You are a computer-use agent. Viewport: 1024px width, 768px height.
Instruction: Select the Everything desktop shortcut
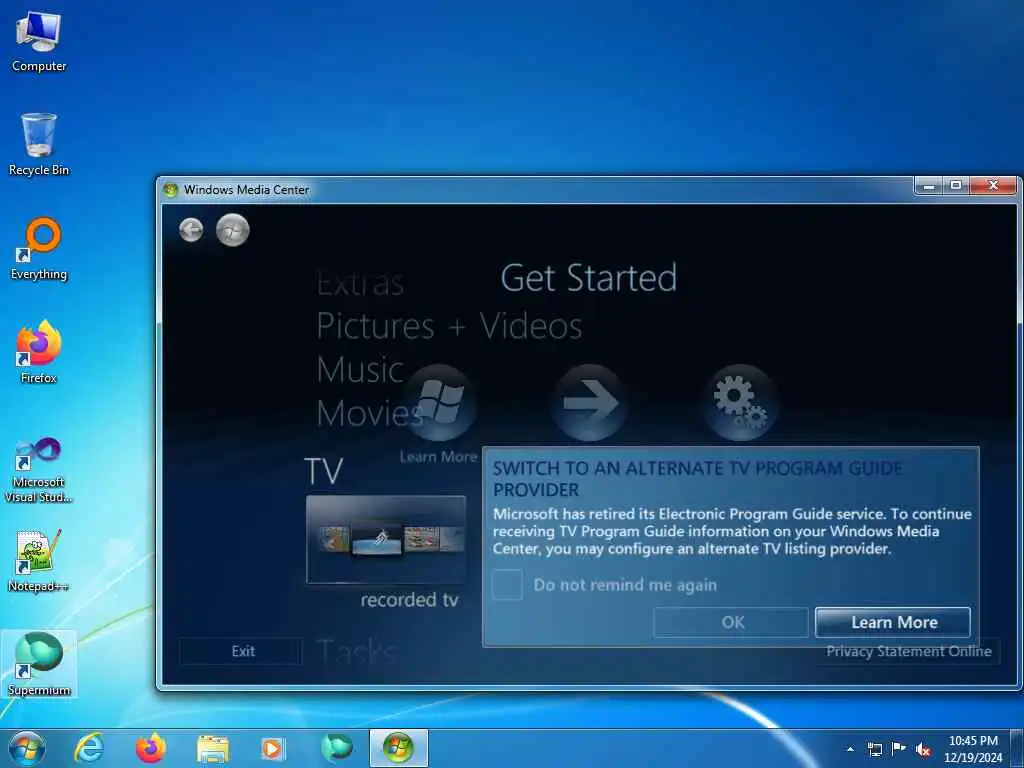tap(39, 249)
